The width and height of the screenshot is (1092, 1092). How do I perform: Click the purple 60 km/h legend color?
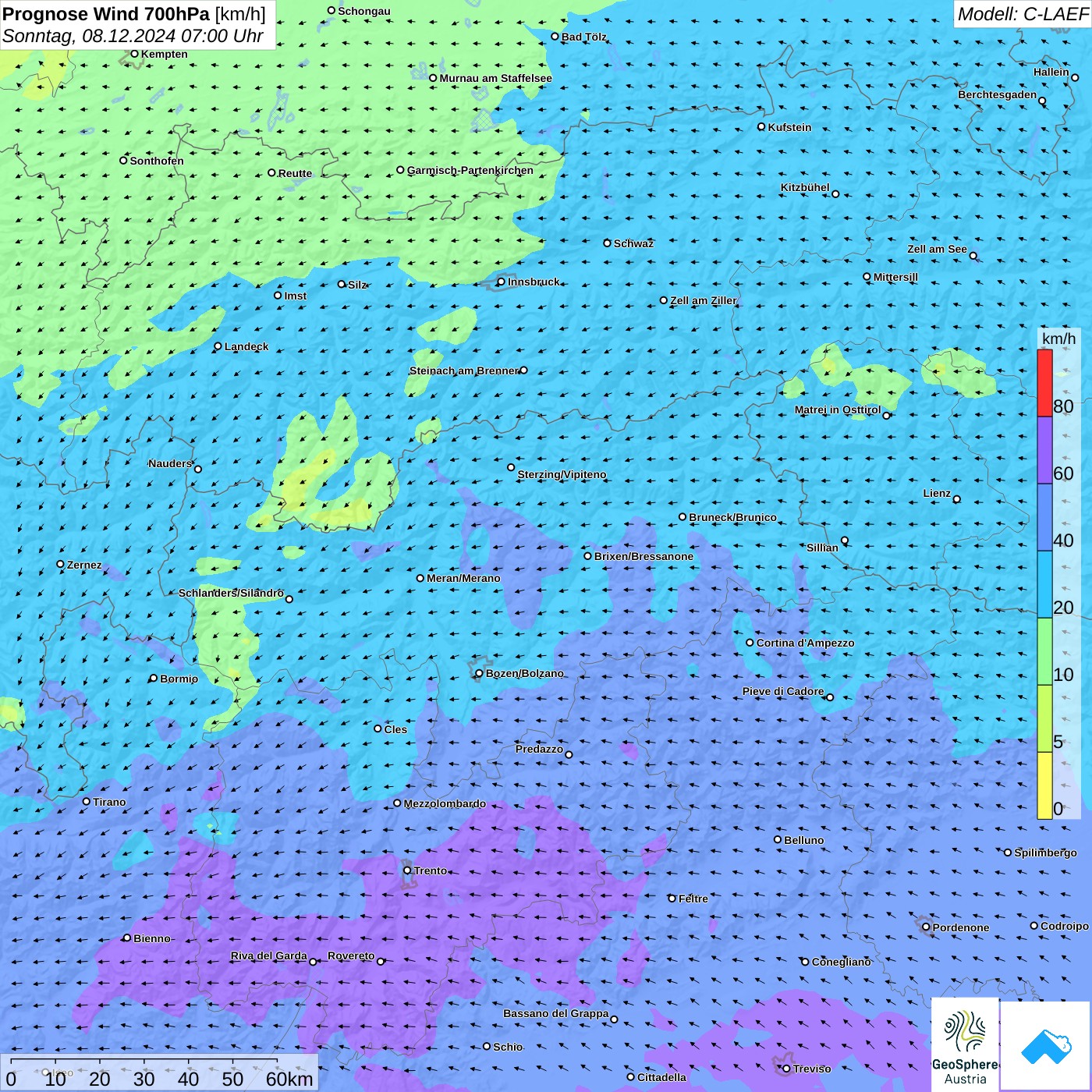click(1044, 451)
